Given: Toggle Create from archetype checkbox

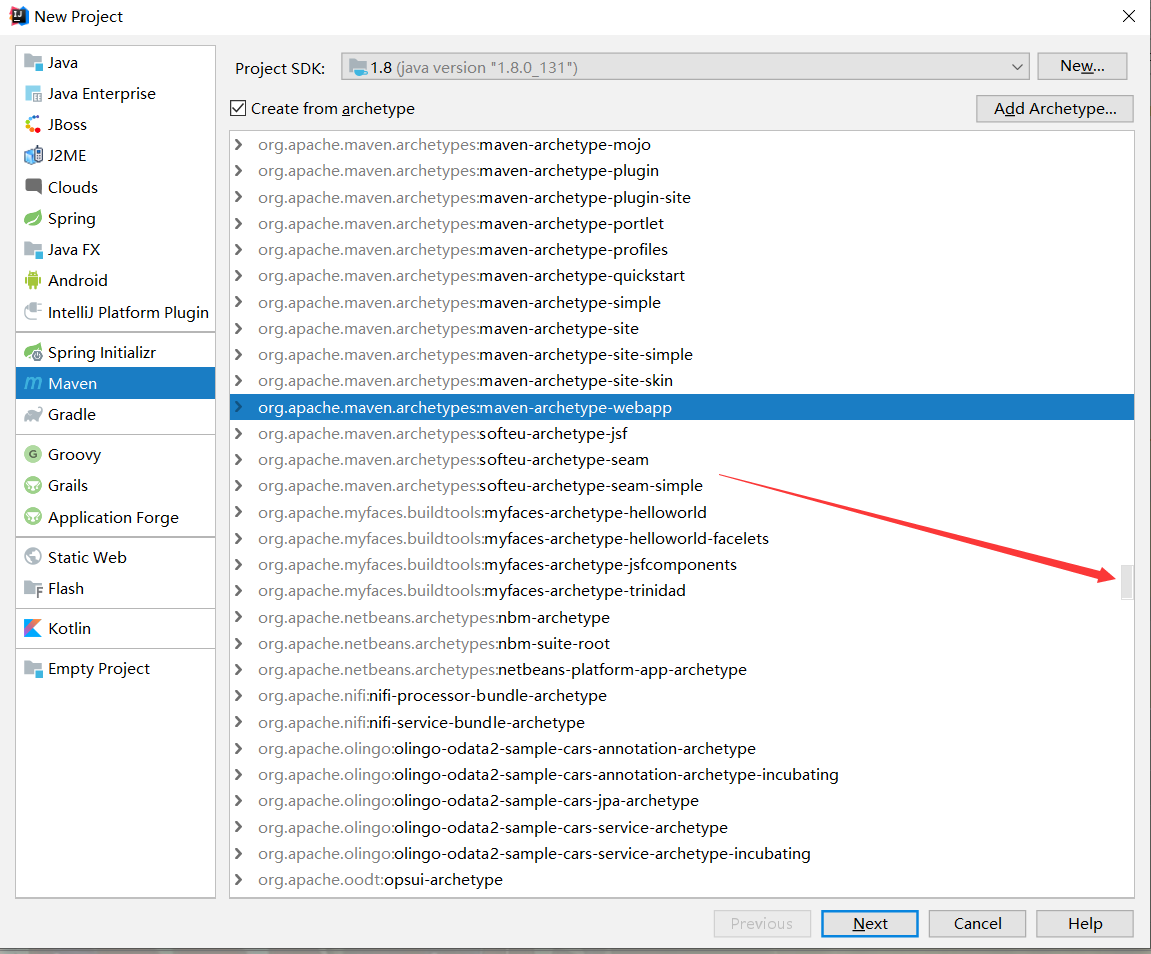Looking at the screenshot, I should (x=238, y=109).
